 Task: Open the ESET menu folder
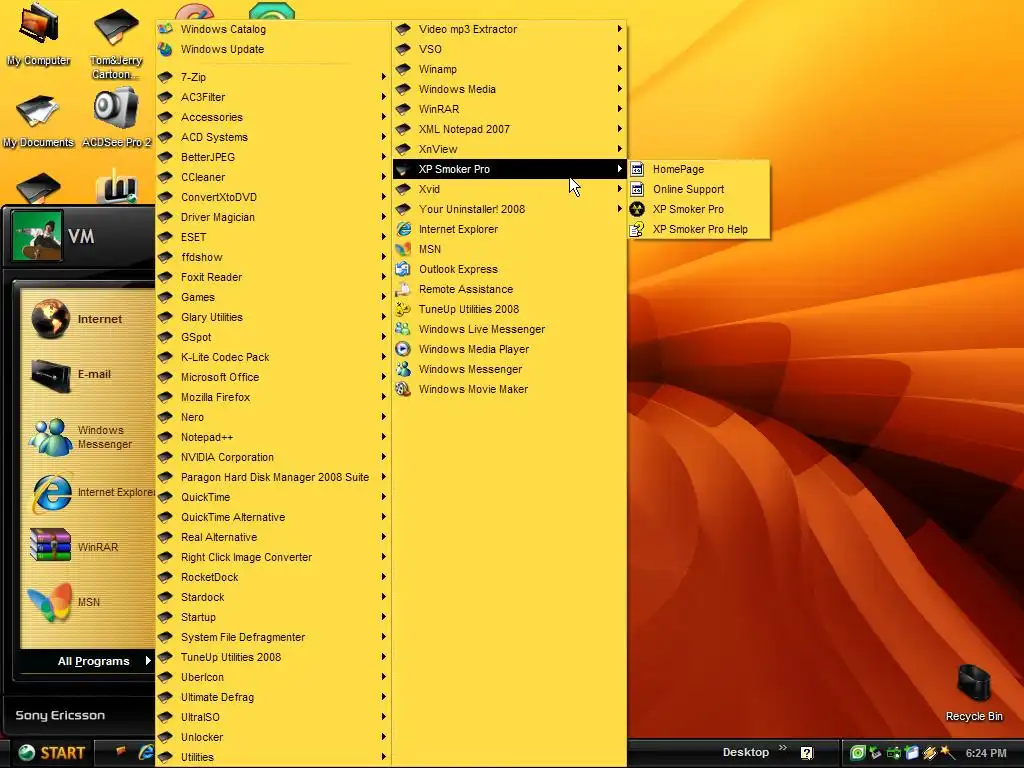click(x=273, y=237)
